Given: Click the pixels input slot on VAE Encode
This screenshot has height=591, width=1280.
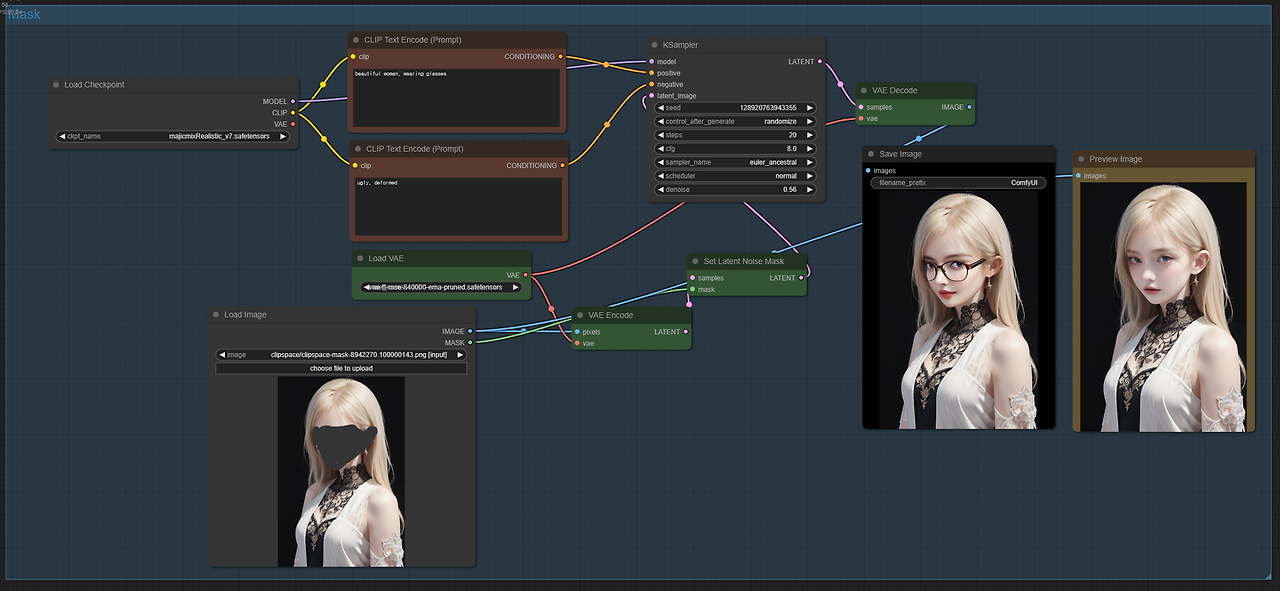Looking at the screenshot, I should click(578, 331).
